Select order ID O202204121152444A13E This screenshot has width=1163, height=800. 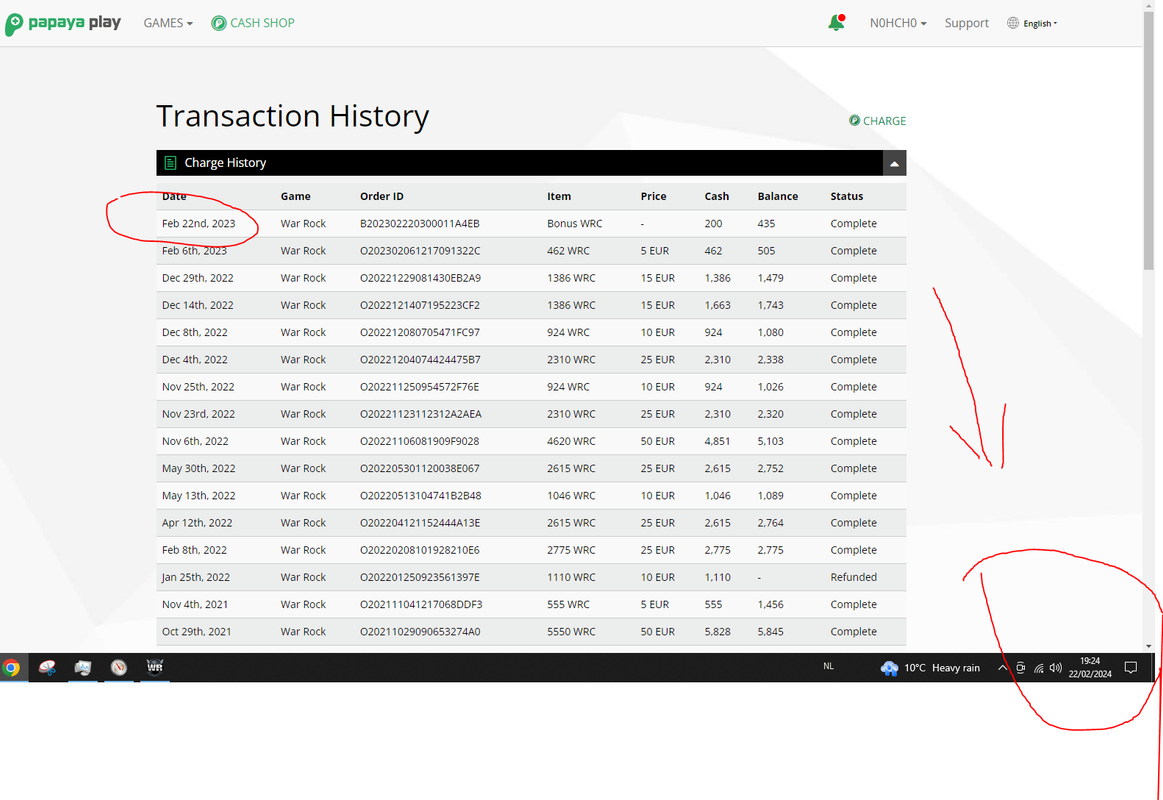coord(420,523)
